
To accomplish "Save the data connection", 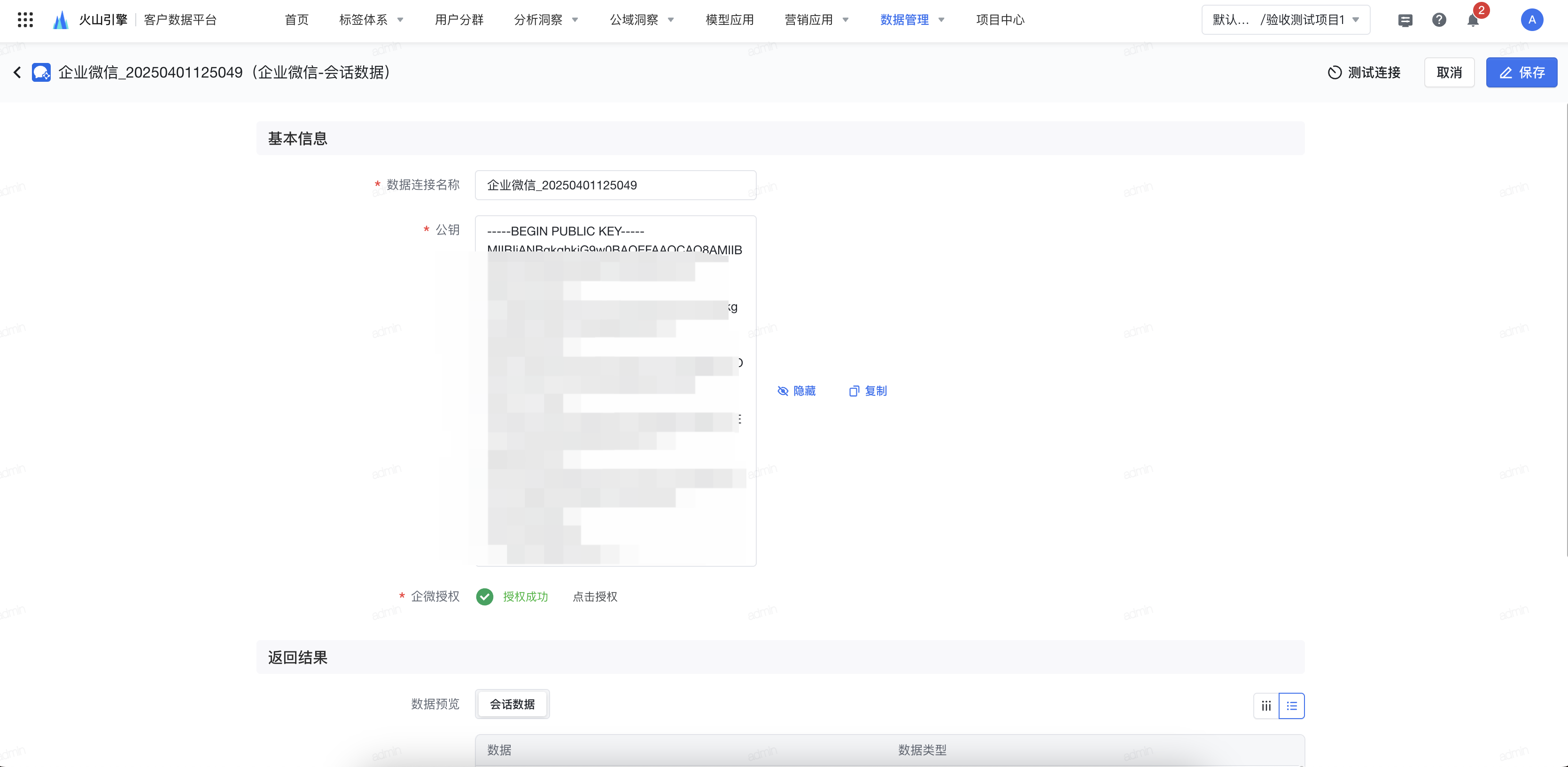I will (1521, 72).
